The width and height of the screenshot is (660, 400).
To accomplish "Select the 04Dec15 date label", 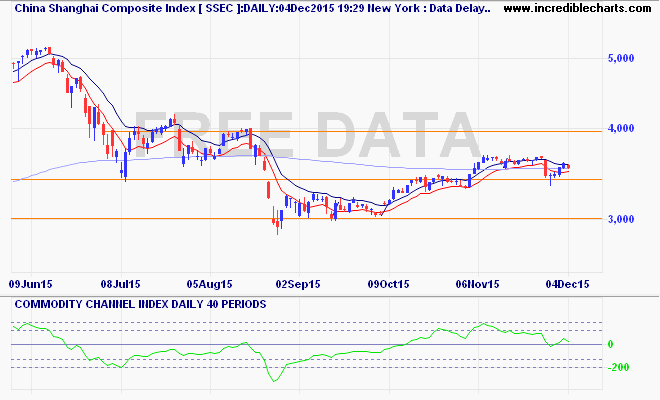I will tap(567, 285).
